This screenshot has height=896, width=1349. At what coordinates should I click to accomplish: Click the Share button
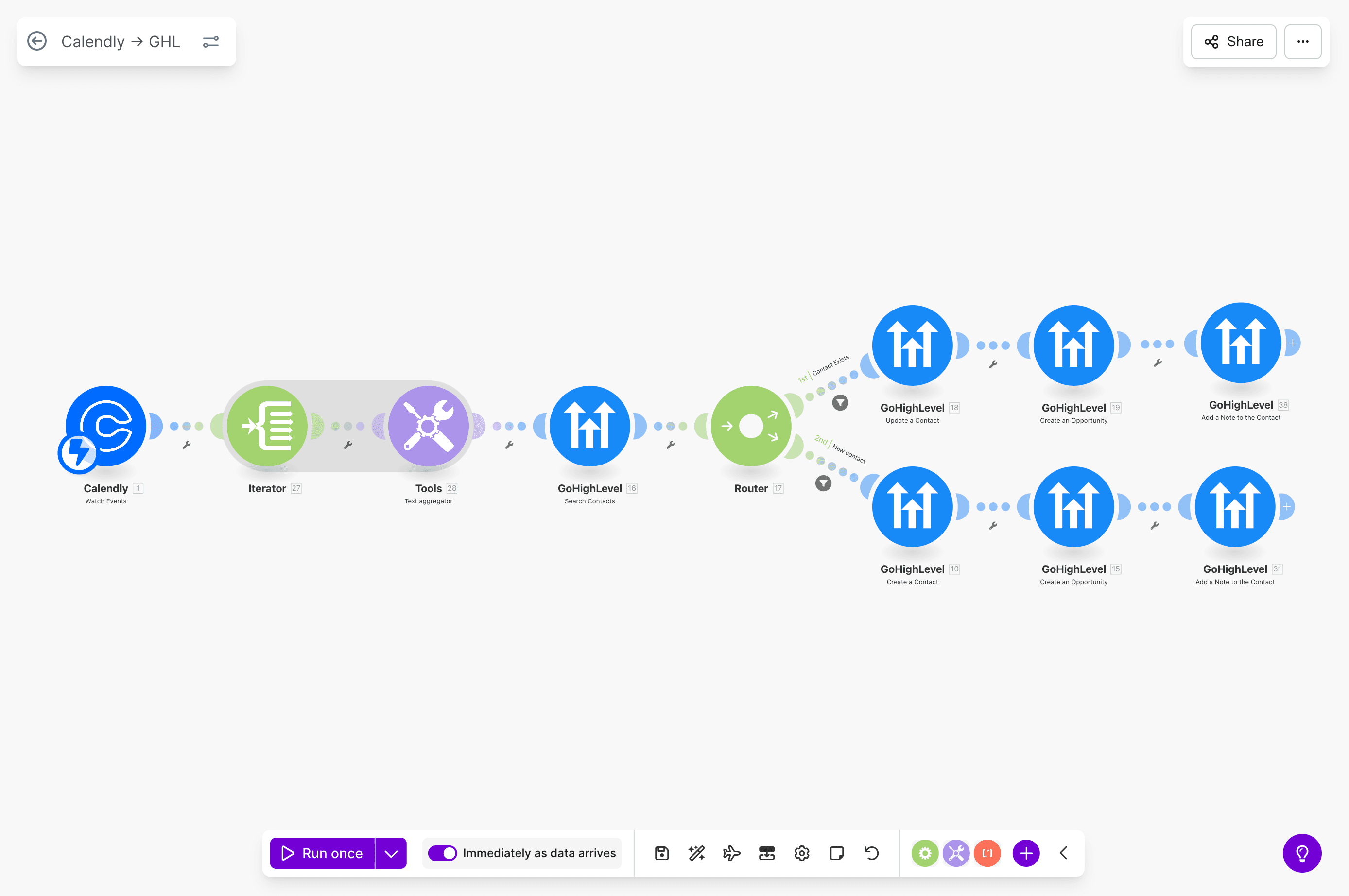point(1233,42)
